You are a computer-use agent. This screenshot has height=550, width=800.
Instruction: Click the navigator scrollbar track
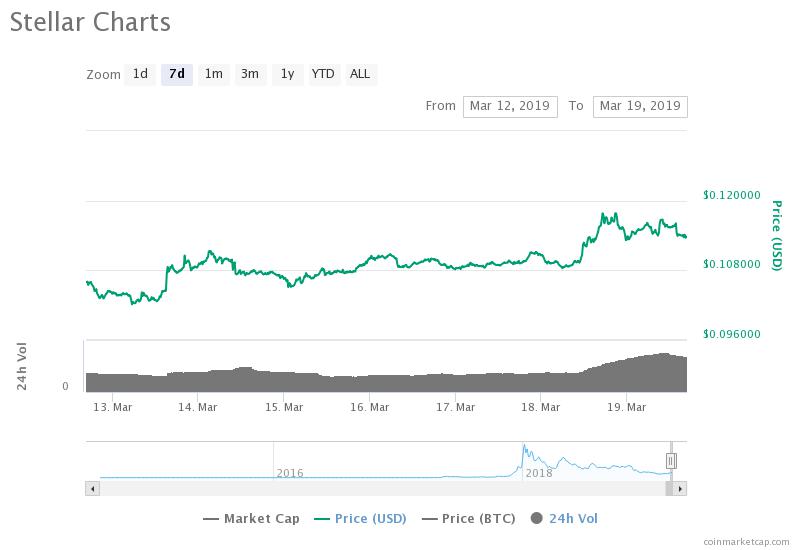(382, 489)
